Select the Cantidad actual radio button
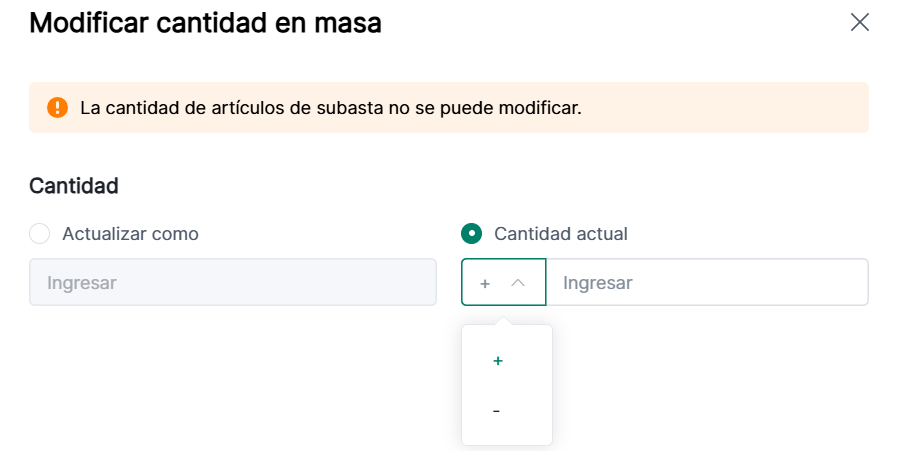This screenshot has width=907, height=451. pos(471,234)
